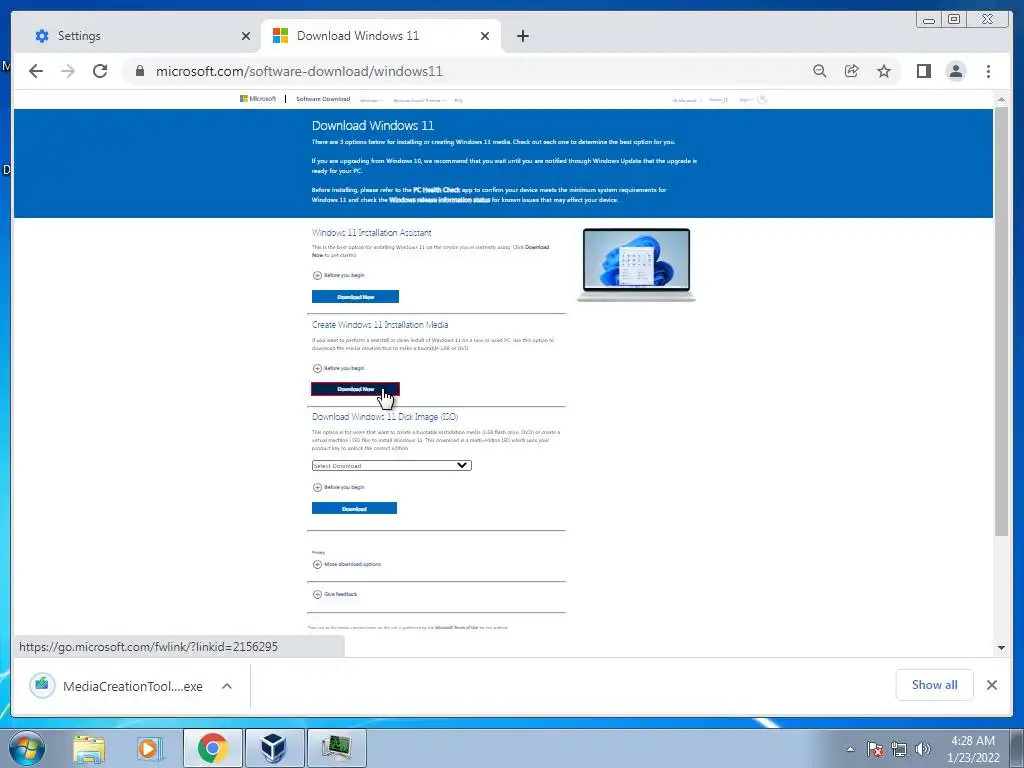1024x768 pixels.
Task: Click the Action Center flag icon
Action: (875, 749)
